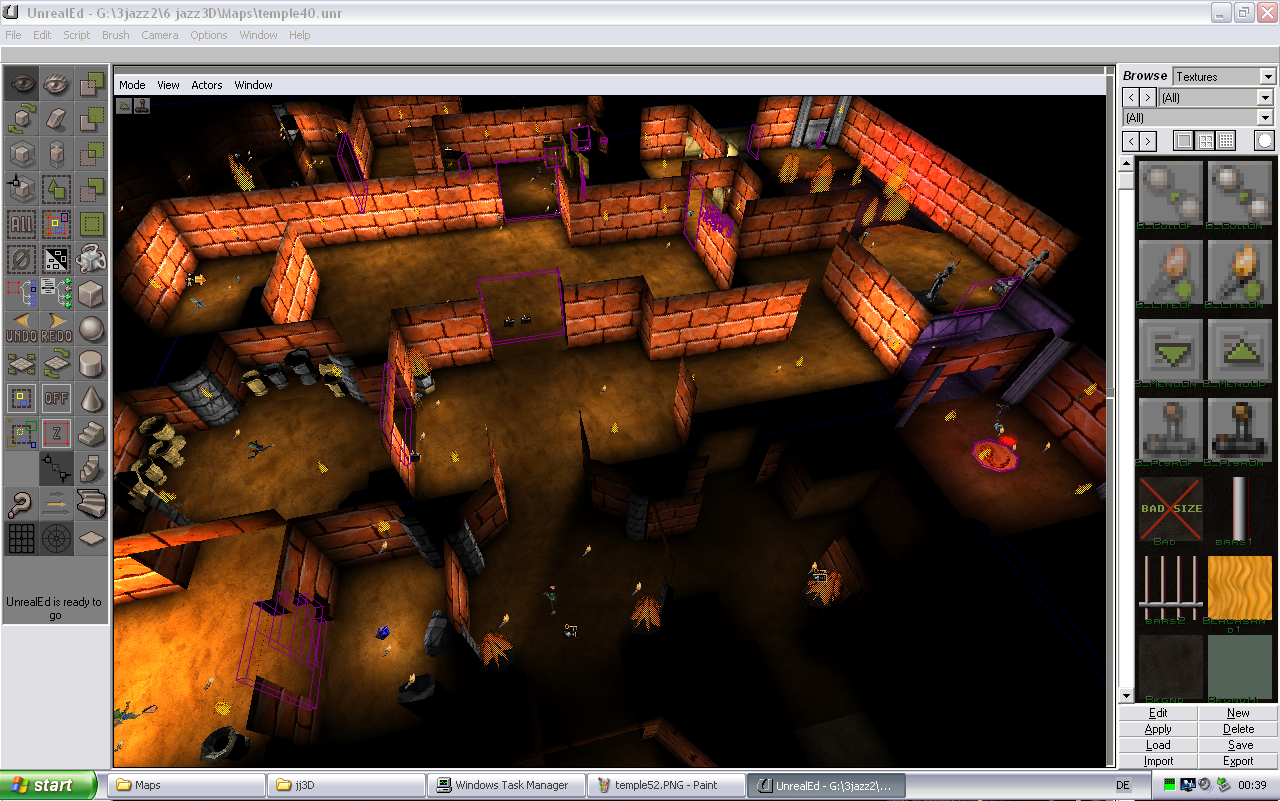Click the select none Ø icon
Image resolution: width=1280 pixels, height=801 pixels.
22,259
